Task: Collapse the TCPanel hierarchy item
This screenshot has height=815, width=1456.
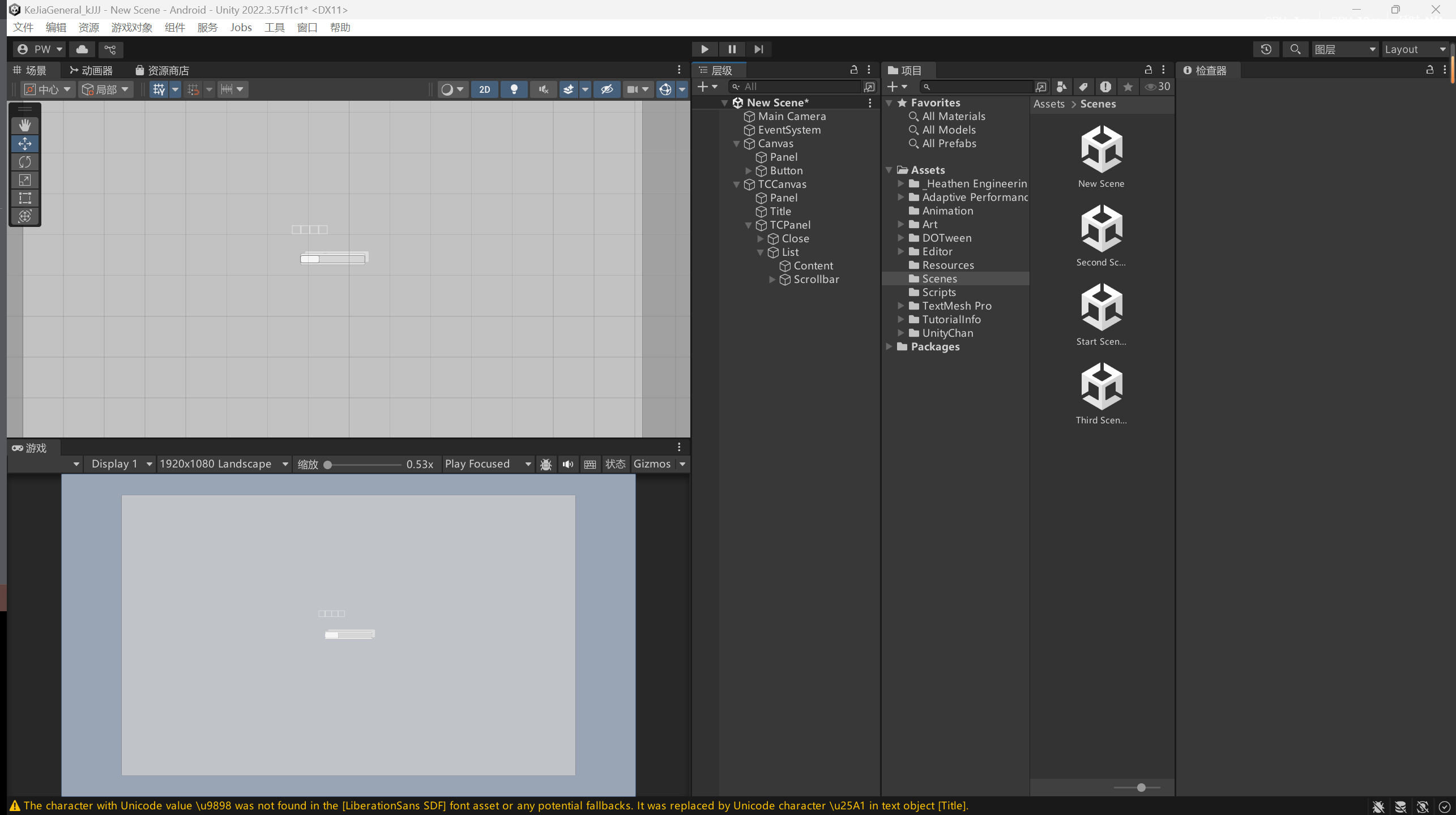Action: coord(748,225)
